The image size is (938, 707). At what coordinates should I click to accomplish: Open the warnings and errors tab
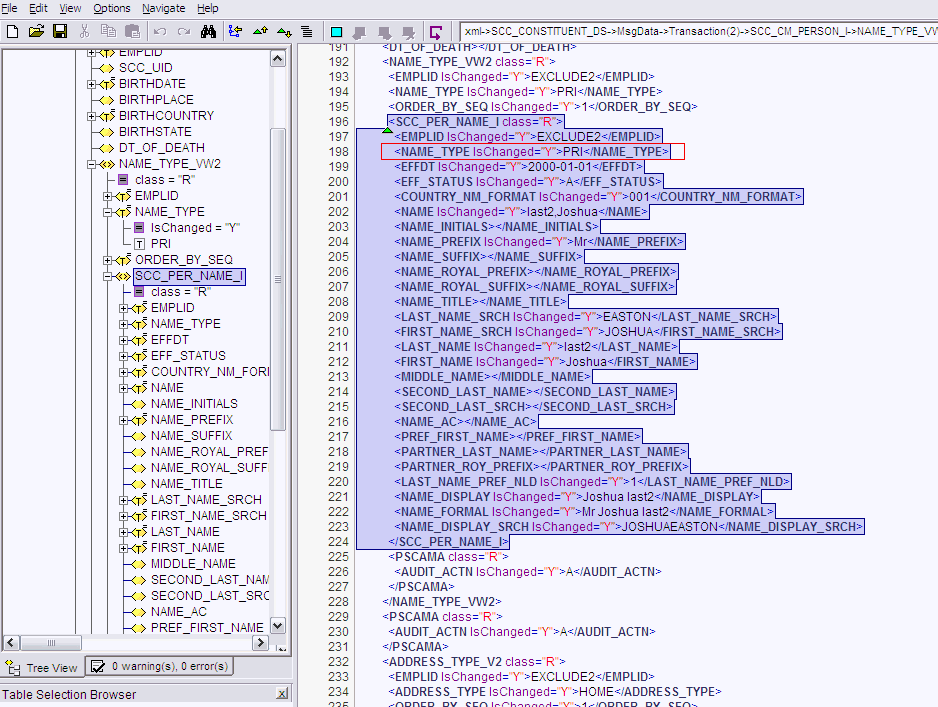pos(159,666)
